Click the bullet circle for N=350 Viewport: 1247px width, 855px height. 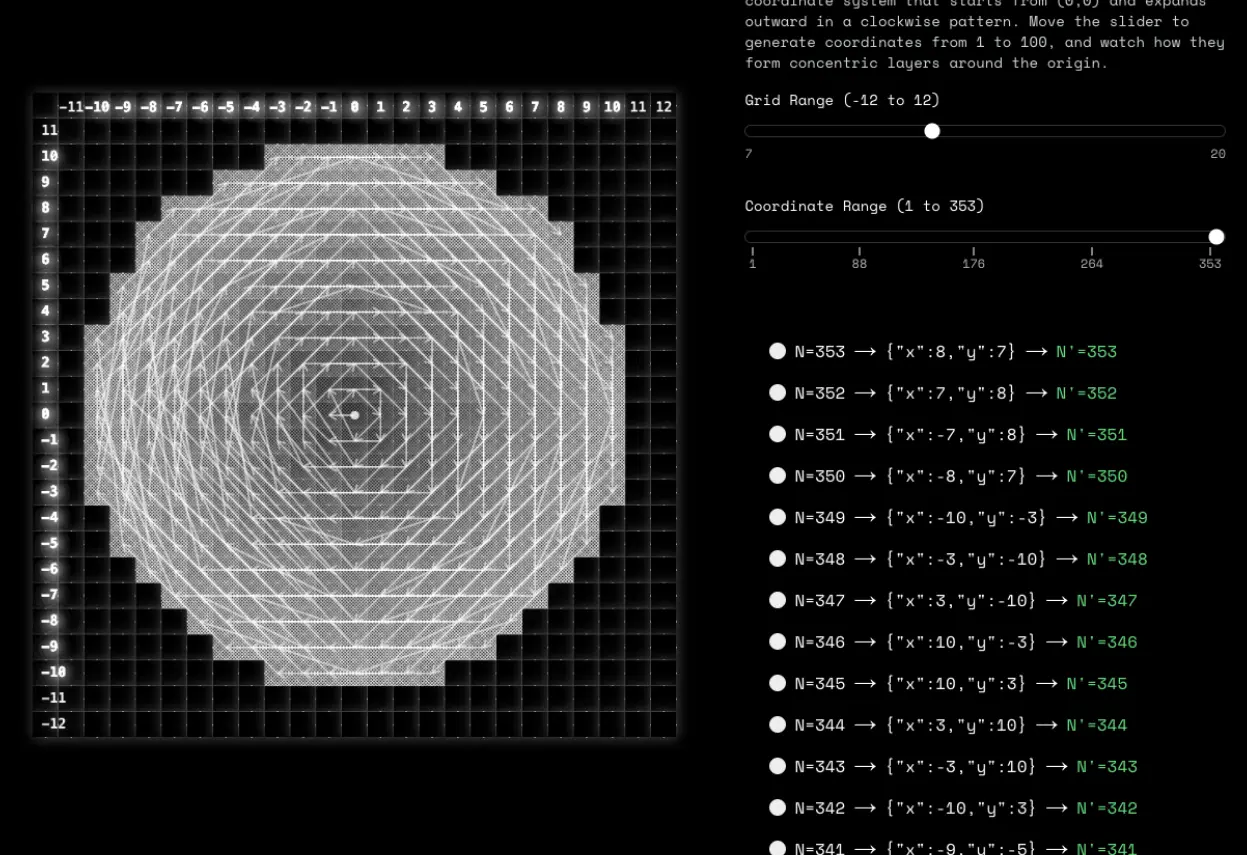click(777, 476)
